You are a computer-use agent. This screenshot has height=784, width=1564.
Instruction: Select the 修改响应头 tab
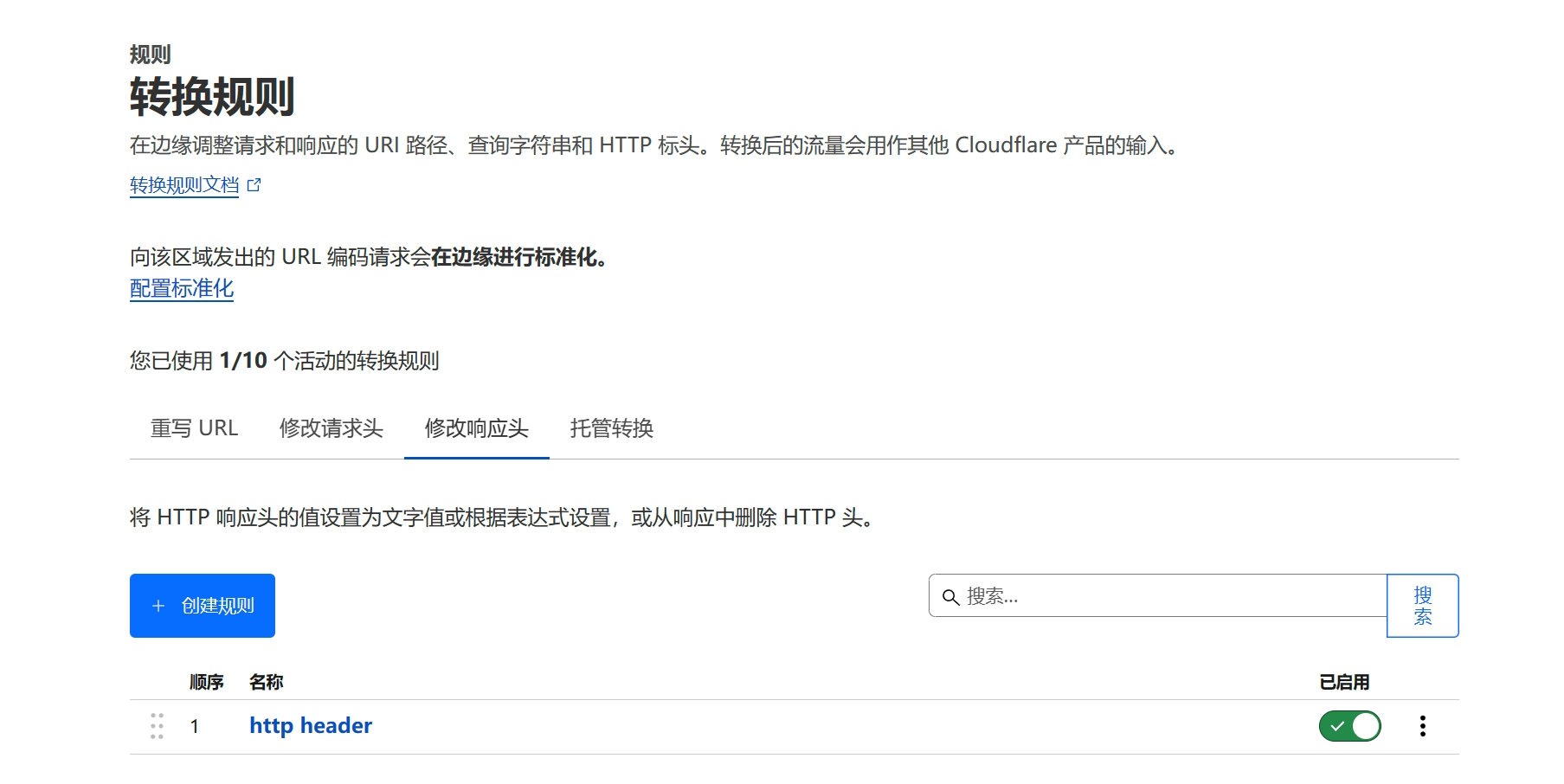click(476, 428)
